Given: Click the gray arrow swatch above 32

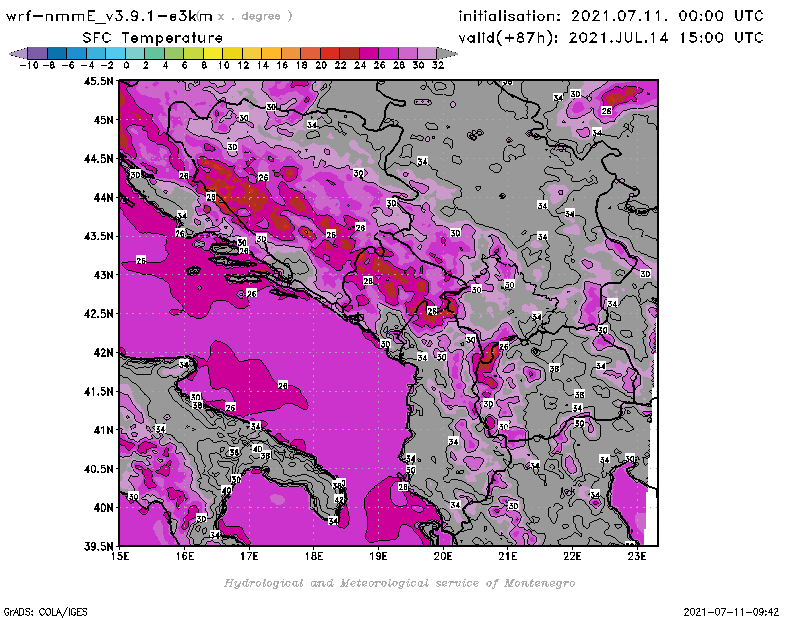Looking at the screenshot, I should coord(447,53).
